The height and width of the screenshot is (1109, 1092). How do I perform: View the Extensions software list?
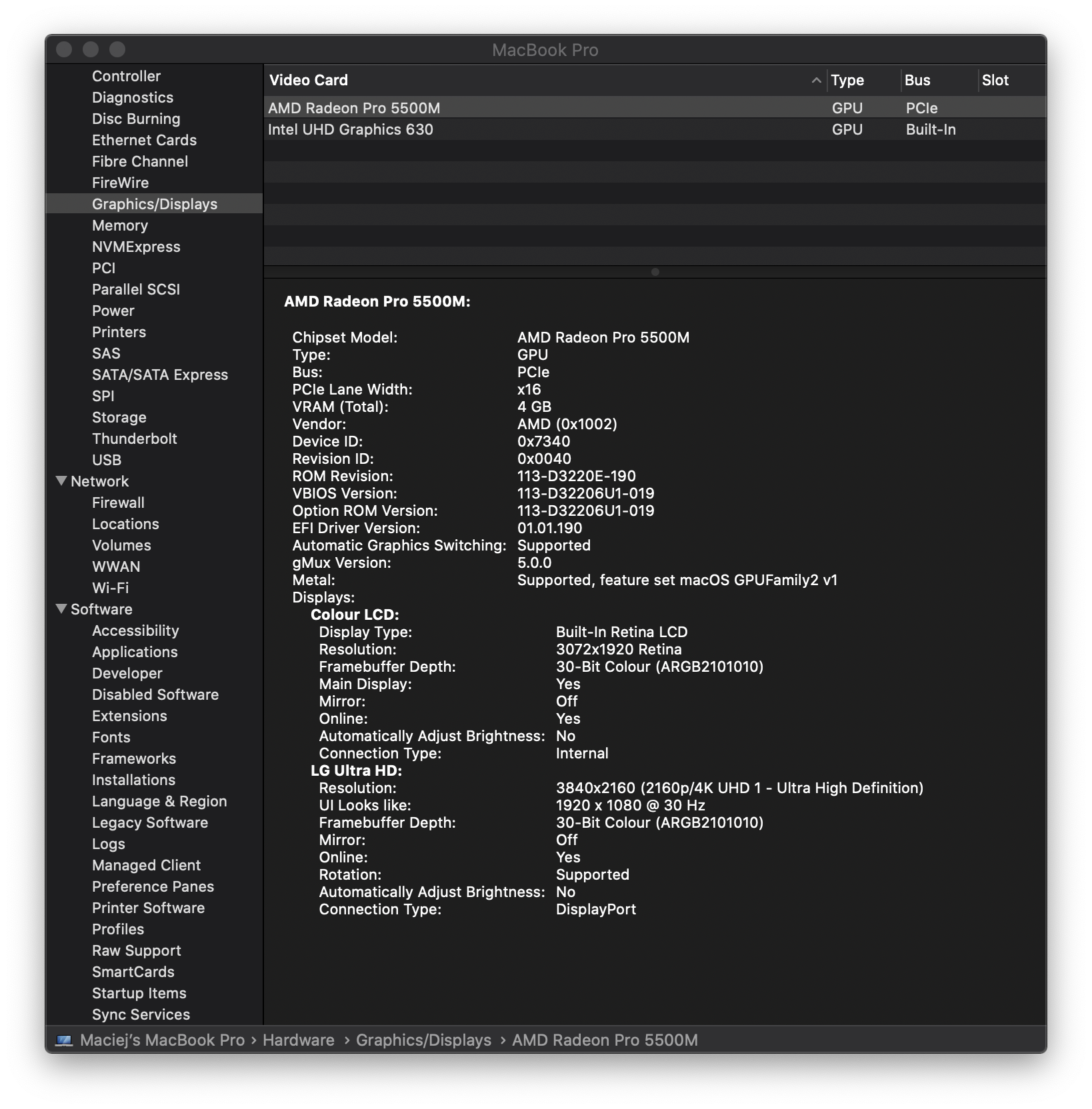click(x=129, y=716)
